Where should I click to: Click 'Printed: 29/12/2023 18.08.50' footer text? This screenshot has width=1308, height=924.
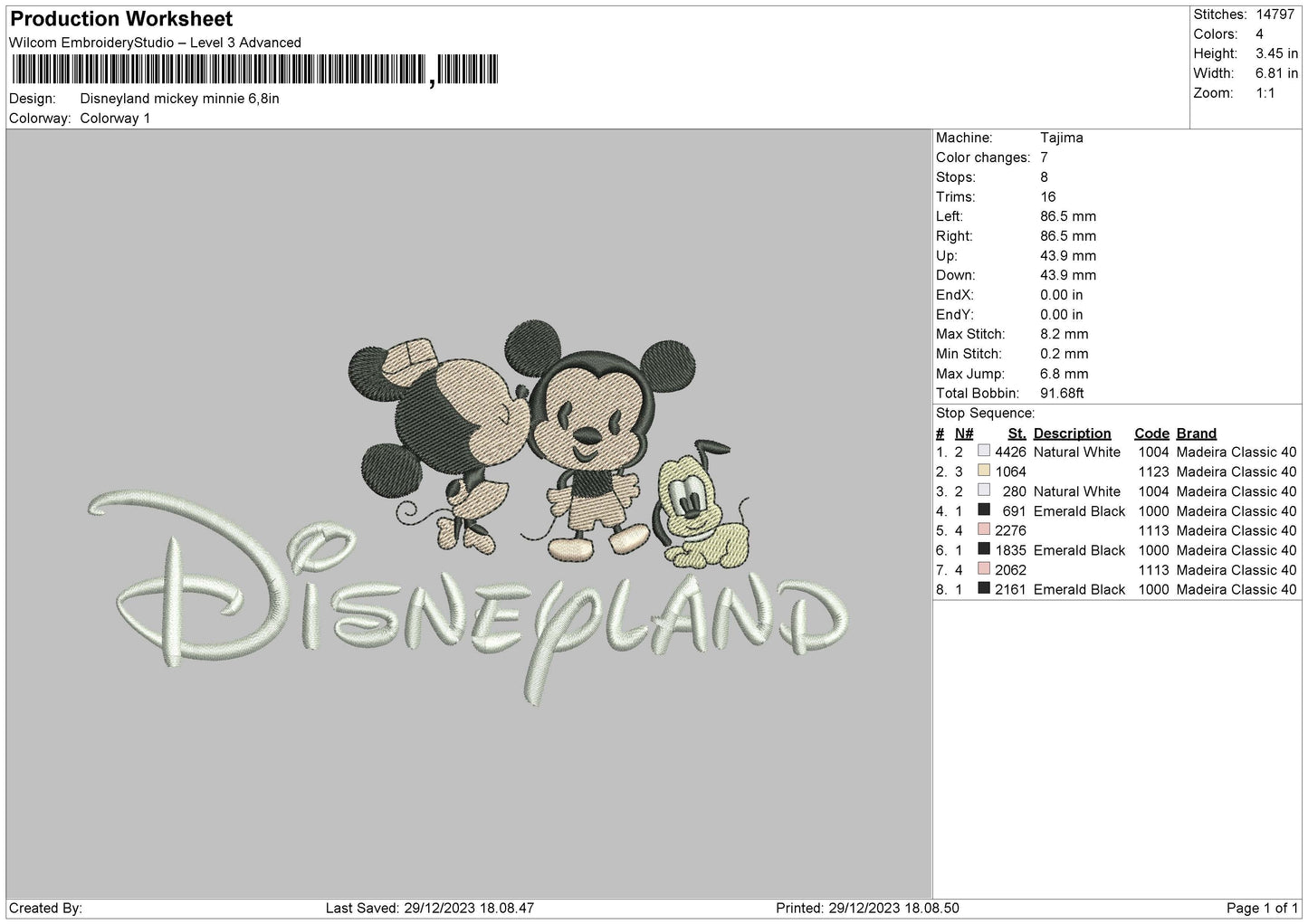(x=868, y=909)
